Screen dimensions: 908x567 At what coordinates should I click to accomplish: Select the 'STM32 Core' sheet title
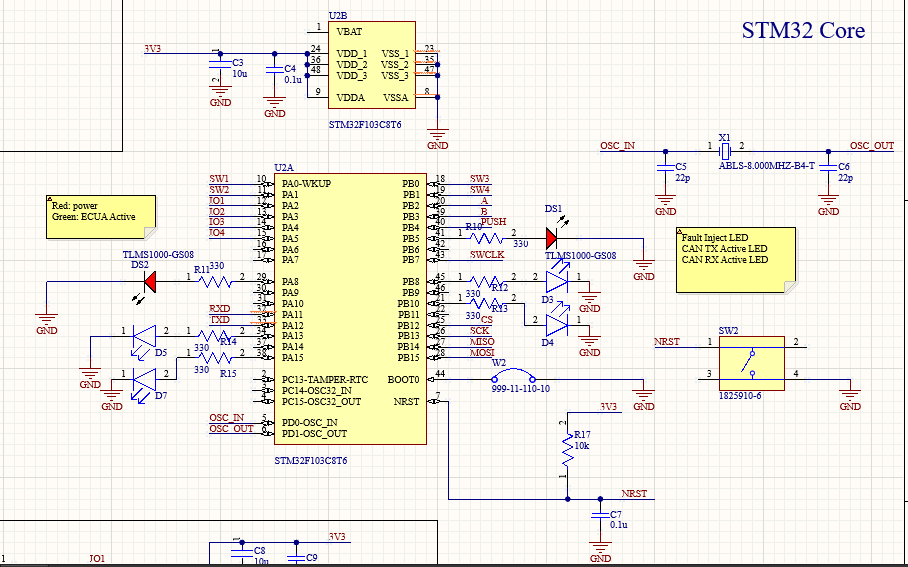coord(803,31)
